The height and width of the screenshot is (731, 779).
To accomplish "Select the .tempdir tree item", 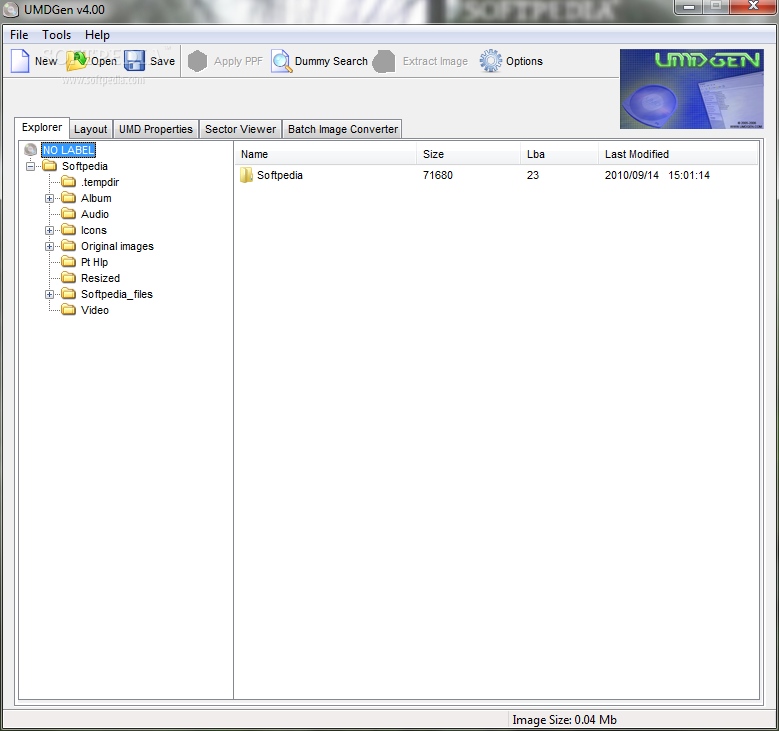I will coord(100,182).
